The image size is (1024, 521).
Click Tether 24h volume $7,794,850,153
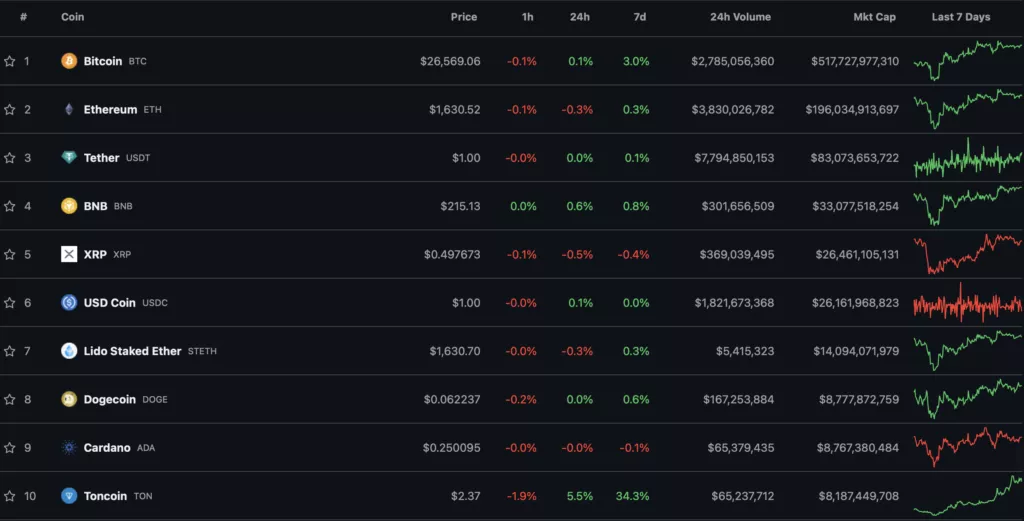(x=734, y=157)
